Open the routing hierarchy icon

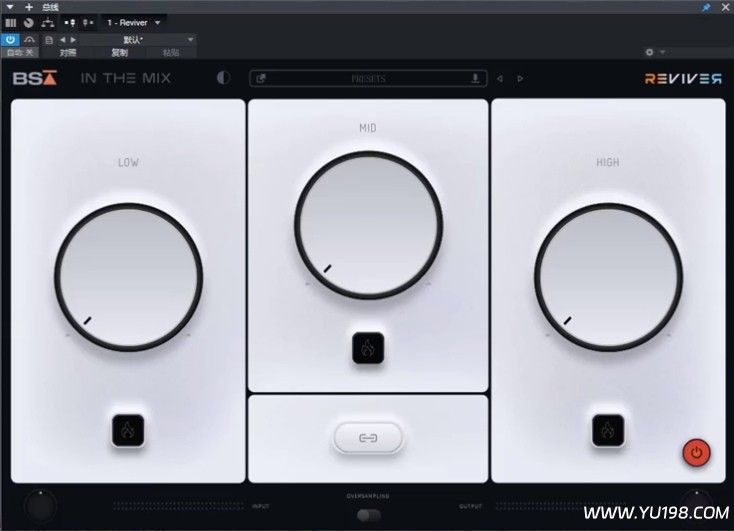(x=48, y=22)
